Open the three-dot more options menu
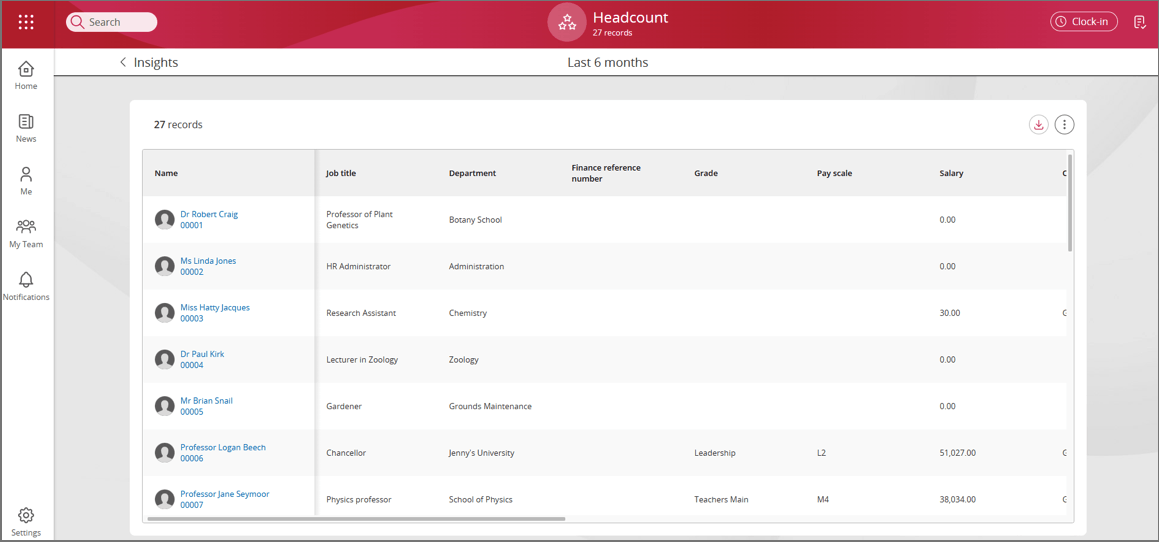This screenshot has width=1159, height=542. pos(1064,125)
